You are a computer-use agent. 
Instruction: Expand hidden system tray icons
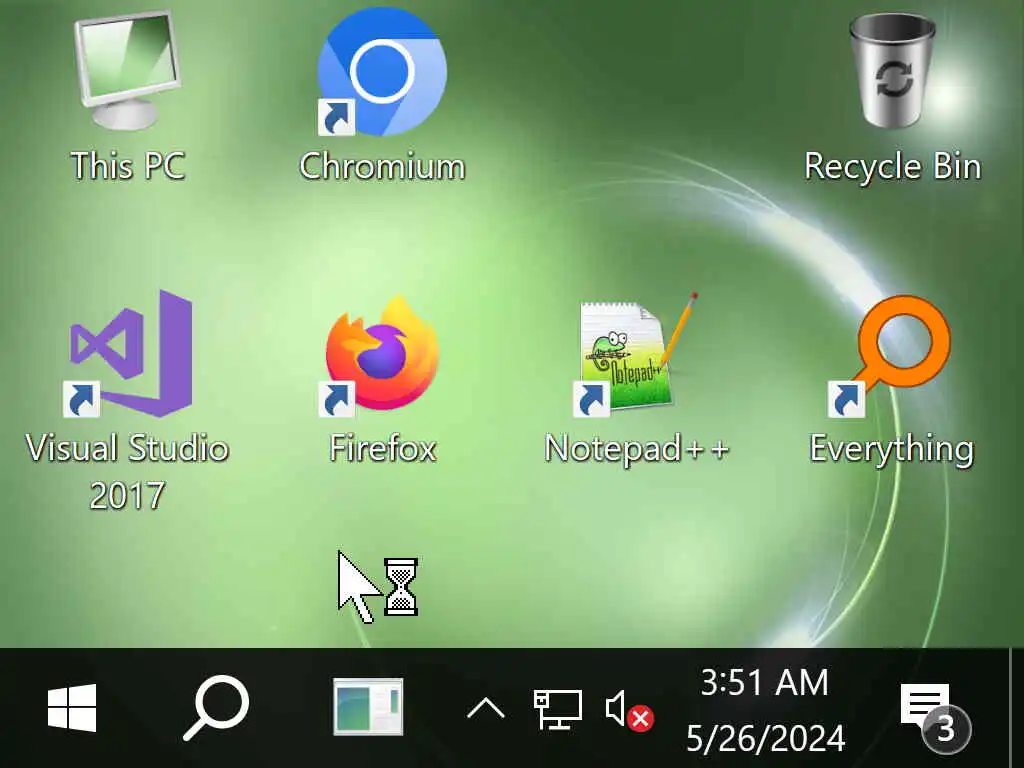click(486, 708)
